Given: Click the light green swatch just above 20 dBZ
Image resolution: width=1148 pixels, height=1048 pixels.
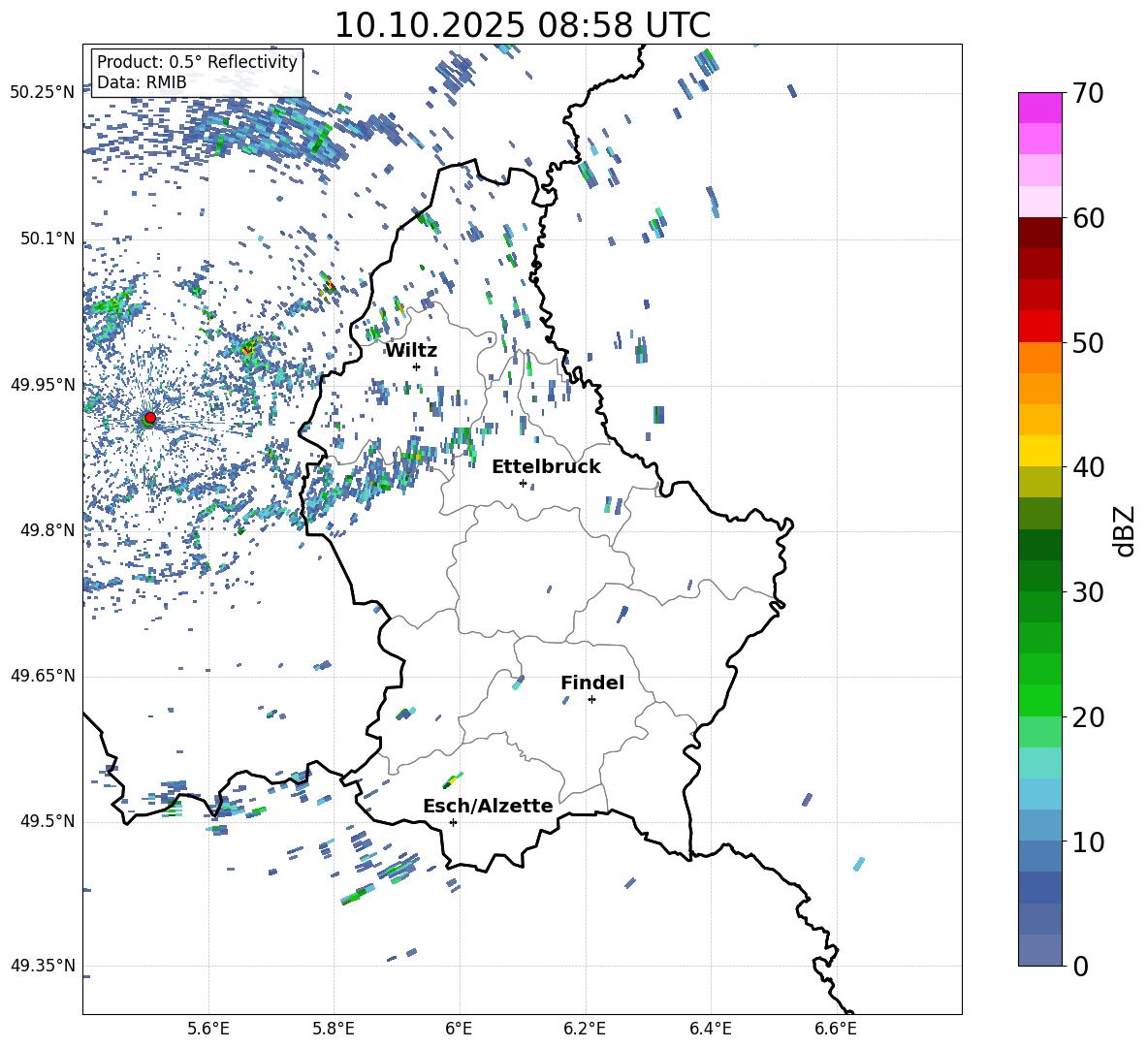Looking at the screenshot, I should pos(1039,700).
